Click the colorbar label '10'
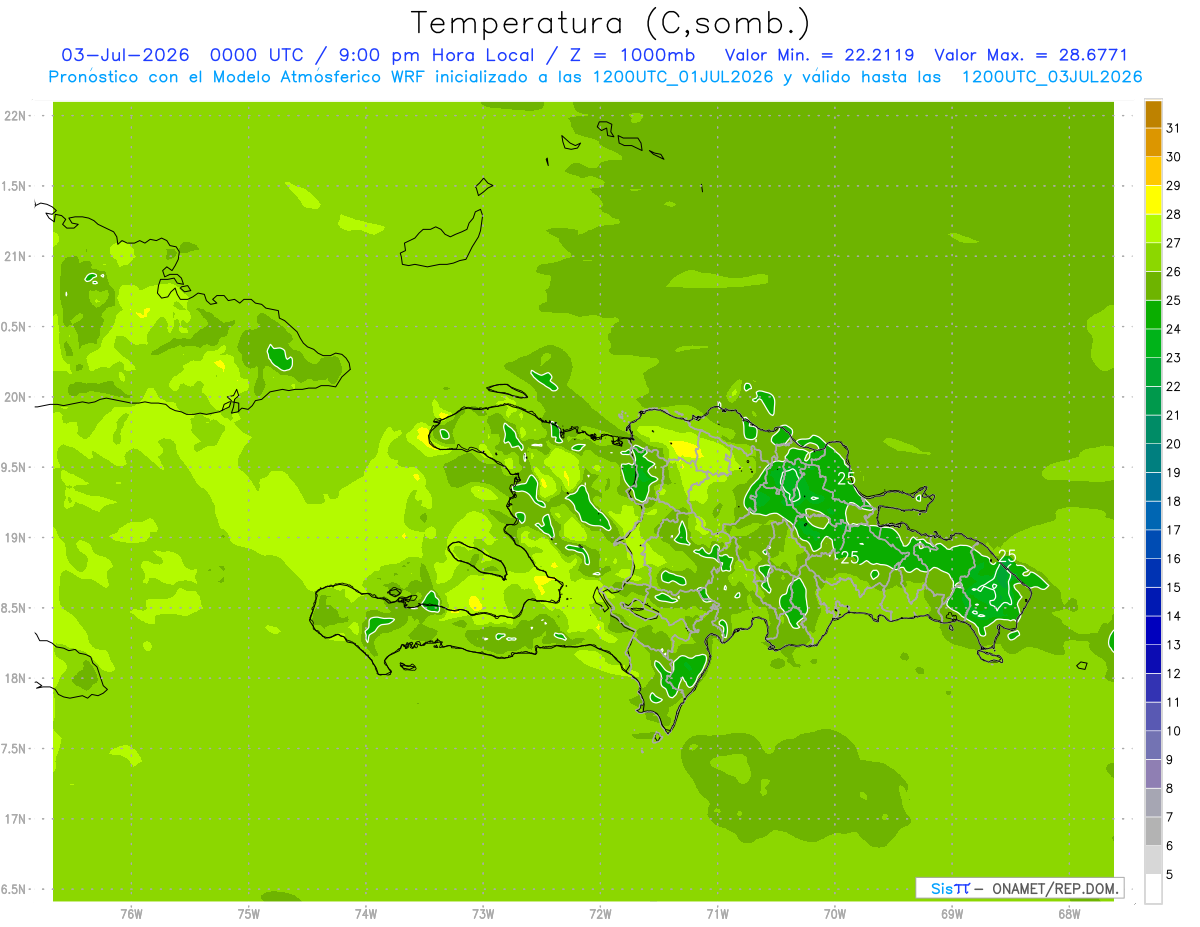The height and width of the screenshot is (927, 1200). tap(1174, 731)
